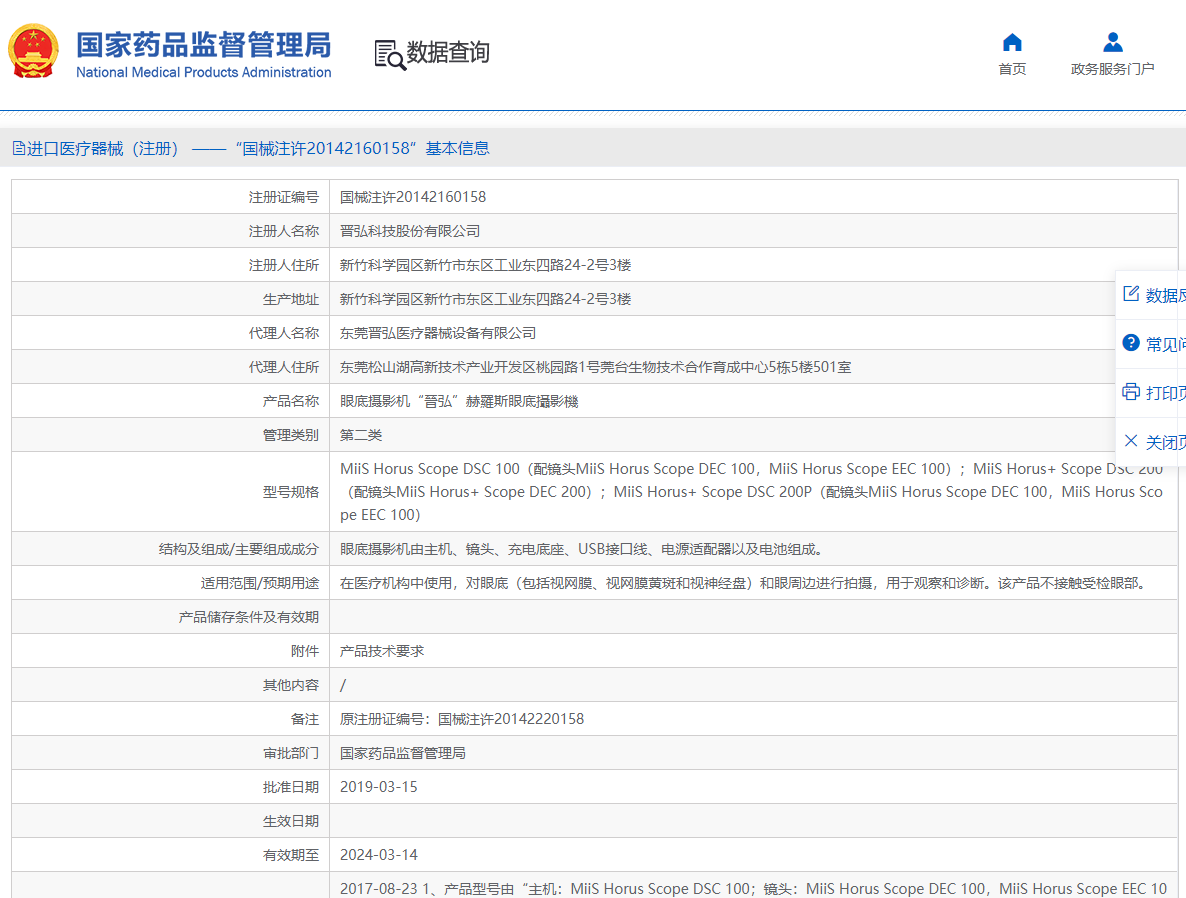This screenshot has height=898, width=1186.
Task: Click the 打印页面 printer icon
Action: [1131, 392]
